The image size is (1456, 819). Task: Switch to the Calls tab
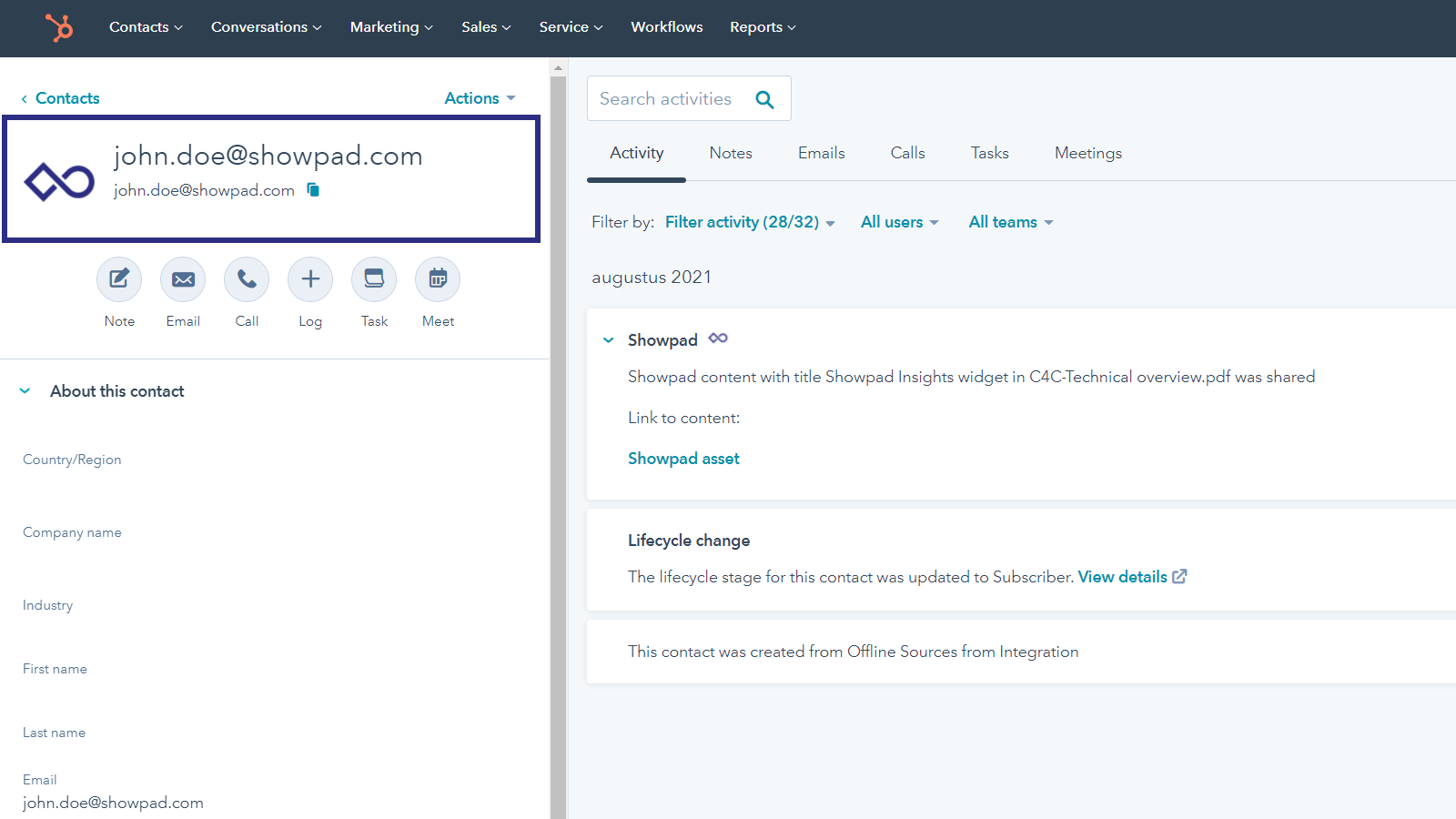click(907, 153)
